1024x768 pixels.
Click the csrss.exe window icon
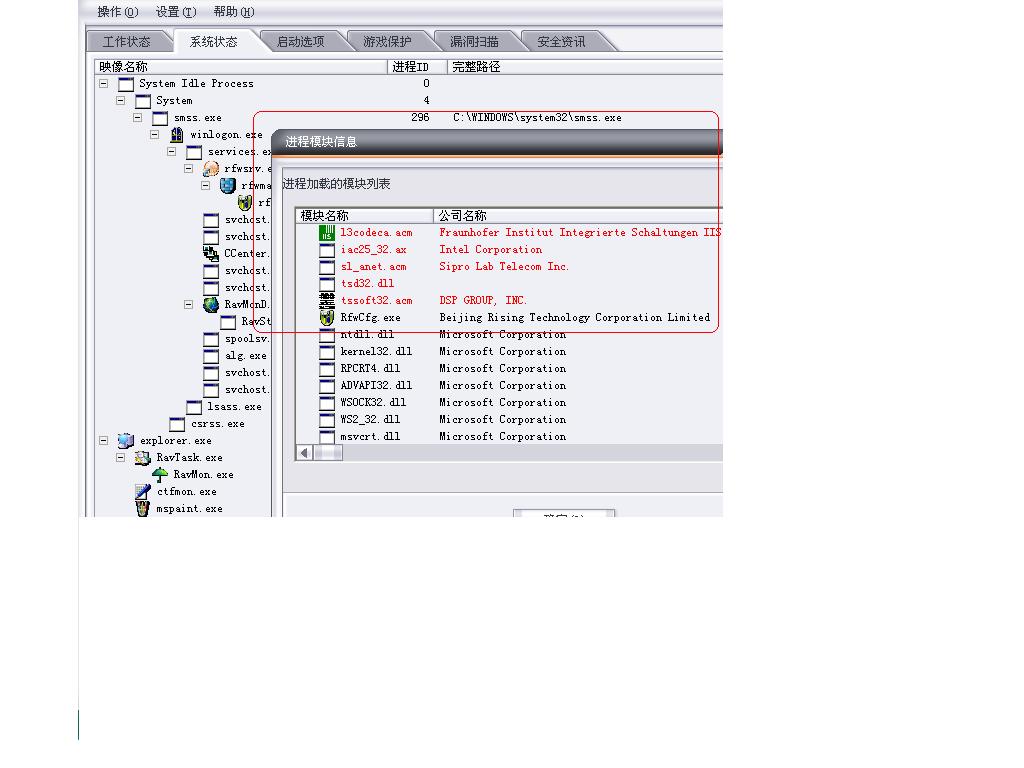coord(177,423)
